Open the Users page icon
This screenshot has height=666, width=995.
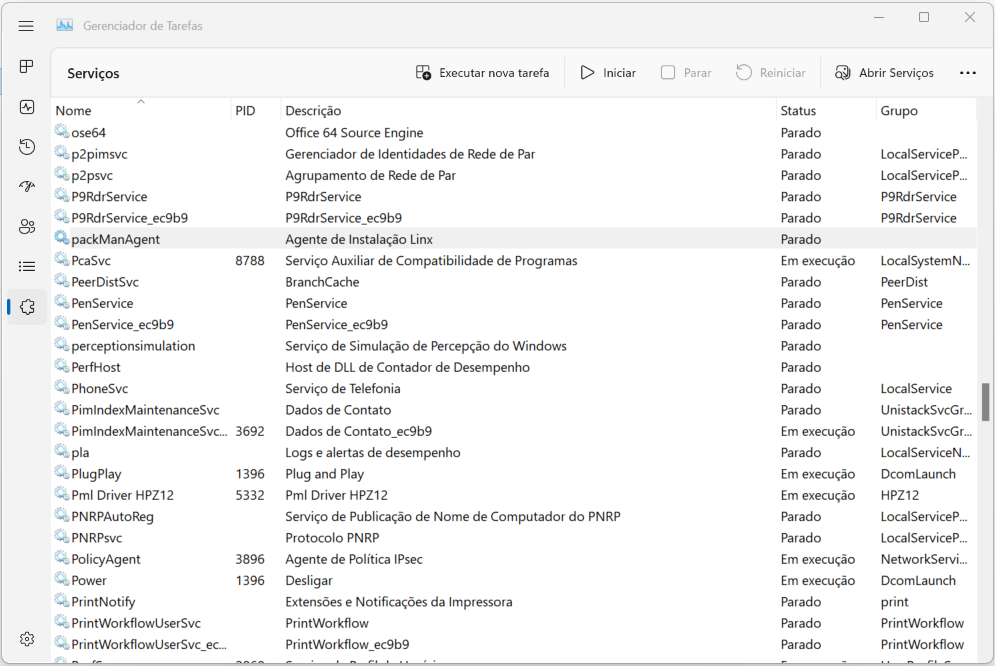pyautogui.click(x=27, y=227)
